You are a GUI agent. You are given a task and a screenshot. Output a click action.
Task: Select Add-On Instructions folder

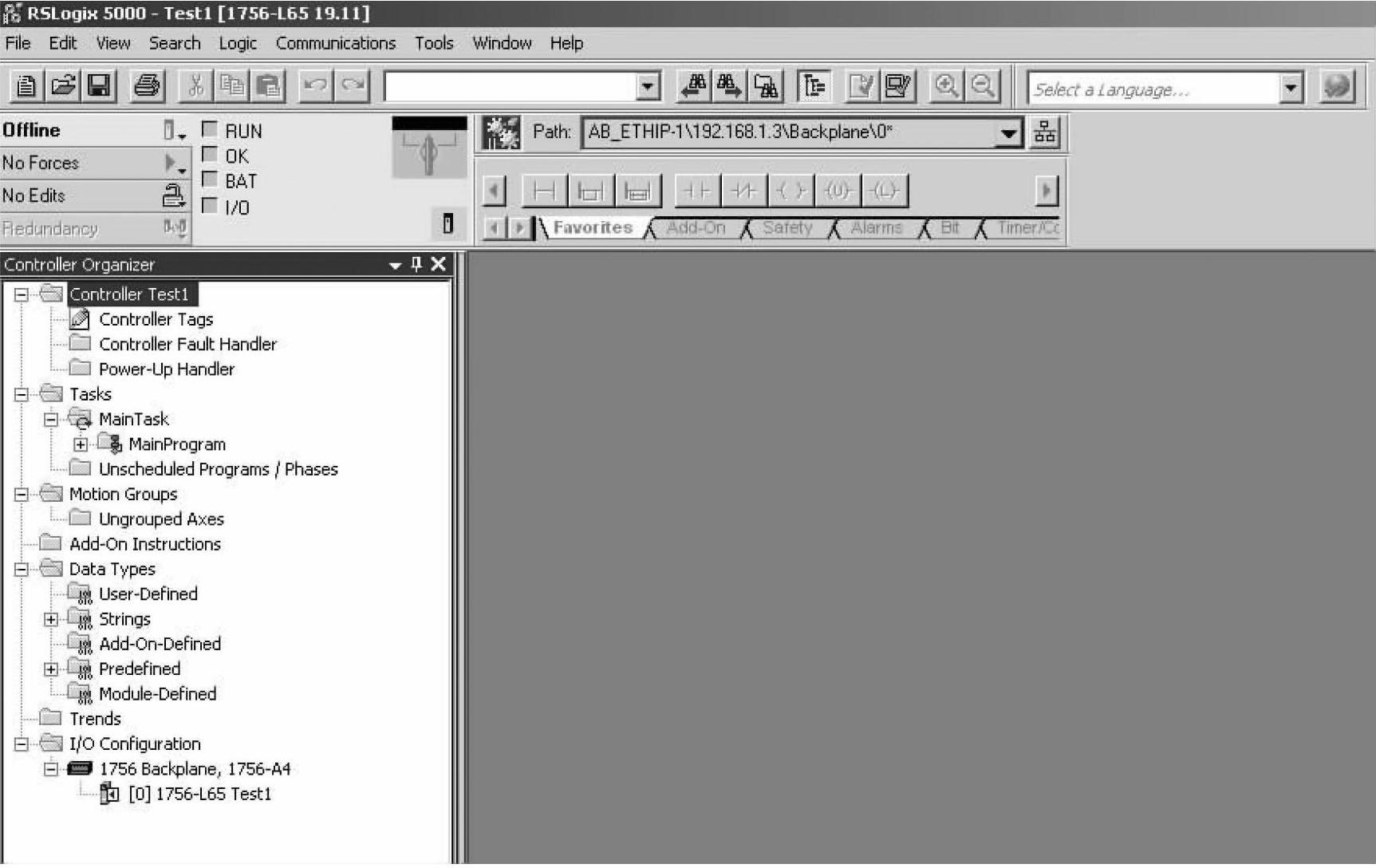point(144,544)
